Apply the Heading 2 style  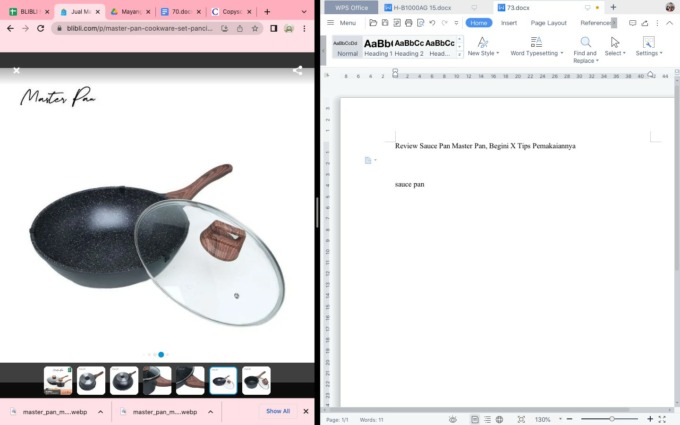[x=409, y=47]
